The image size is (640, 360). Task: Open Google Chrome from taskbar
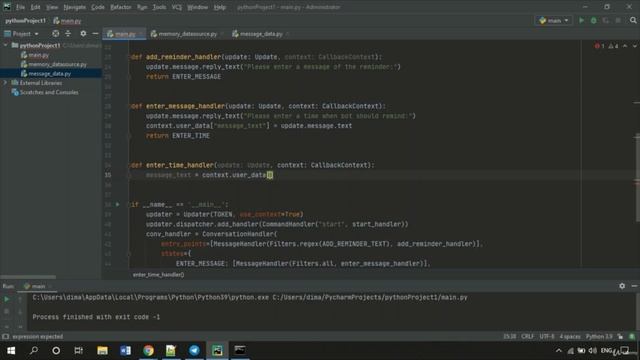click(149, 351)
